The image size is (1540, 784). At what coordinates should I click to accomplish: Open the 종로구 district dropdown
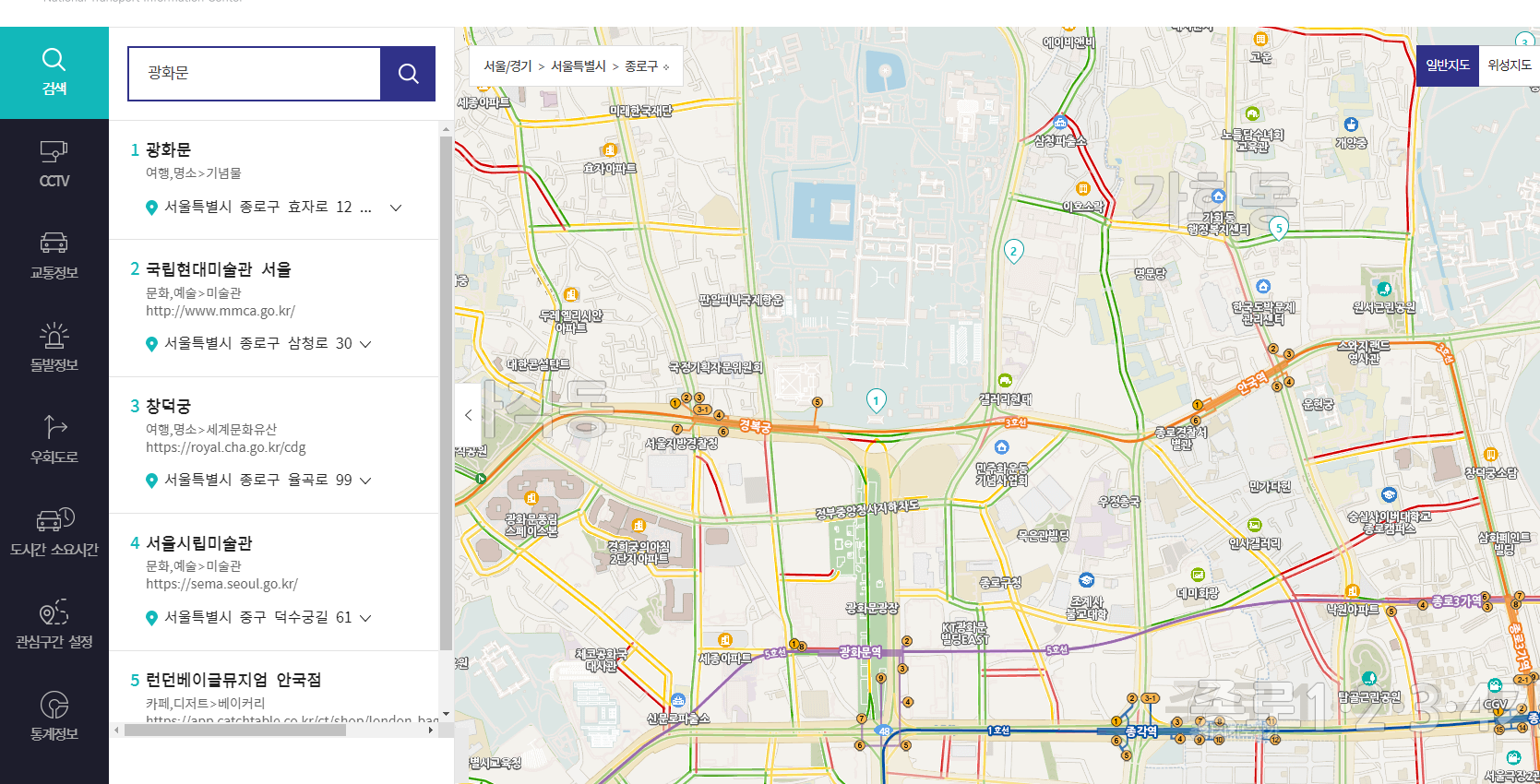pos(647,66)
